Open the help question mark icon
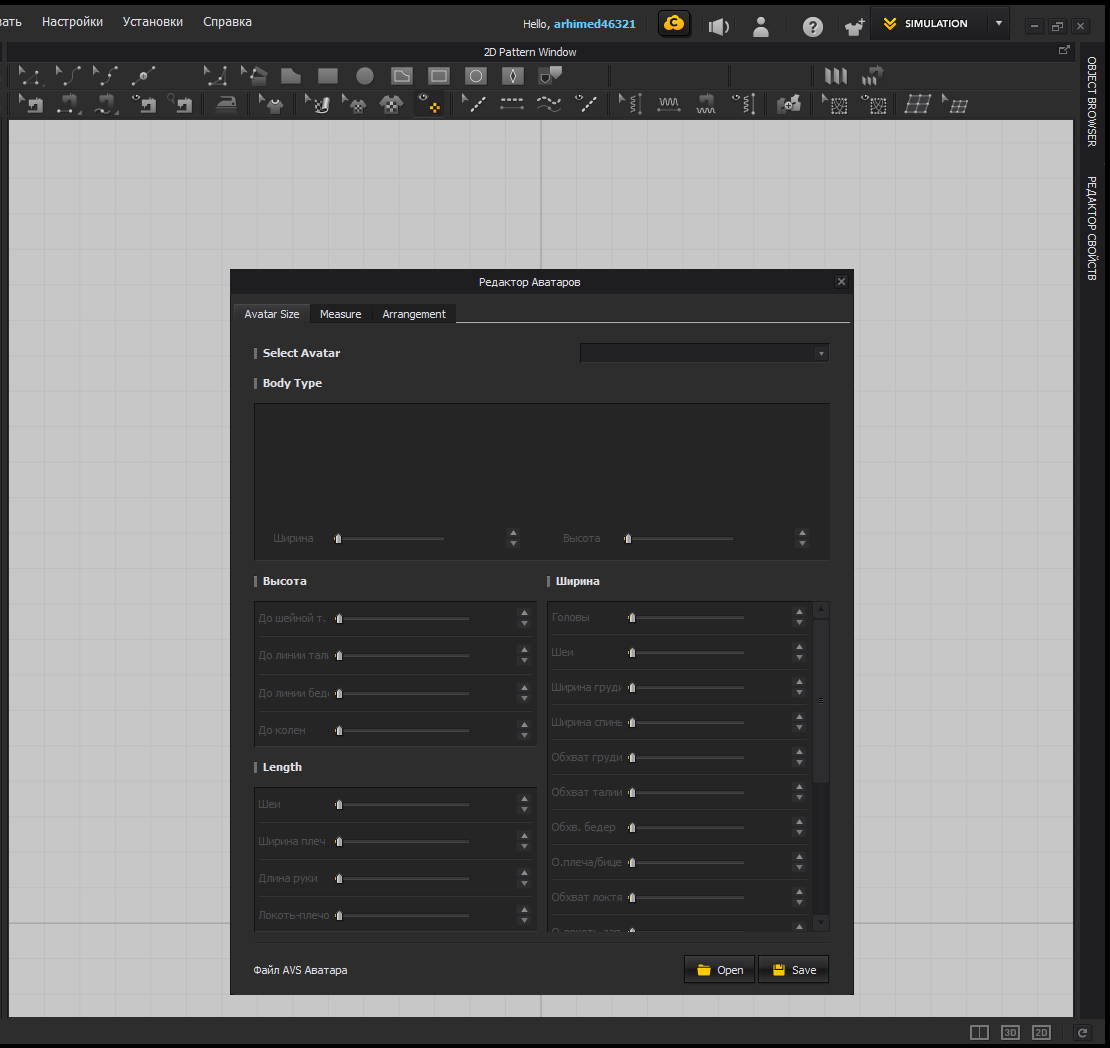The image size is (1110, 1048). (x=812, y=26)
